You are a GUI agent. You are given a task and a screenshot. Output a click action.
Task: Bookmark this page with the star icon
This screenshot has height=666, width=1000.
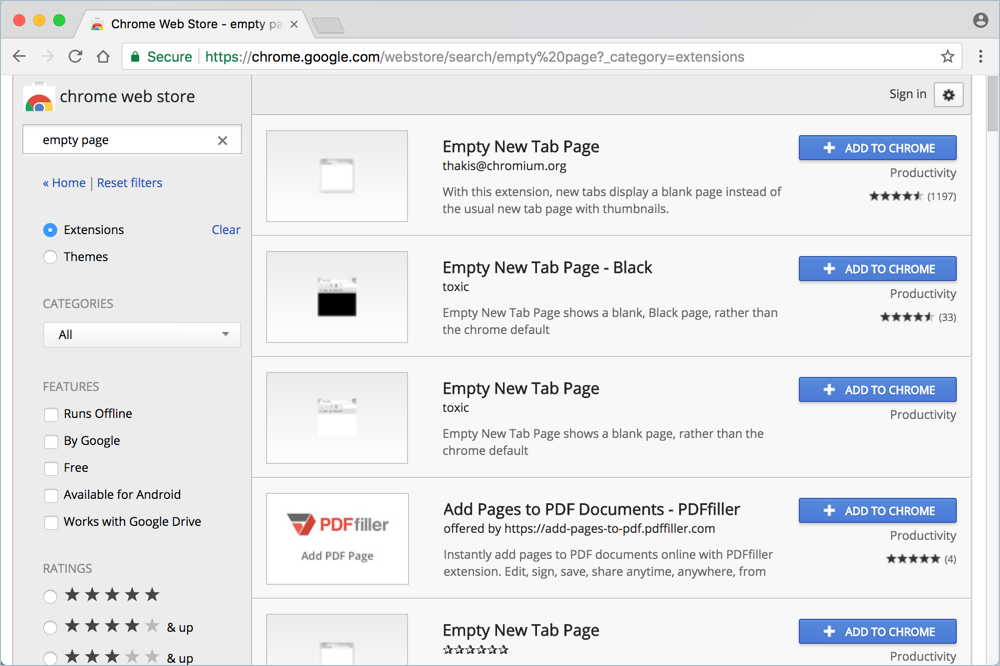point(947,57)
